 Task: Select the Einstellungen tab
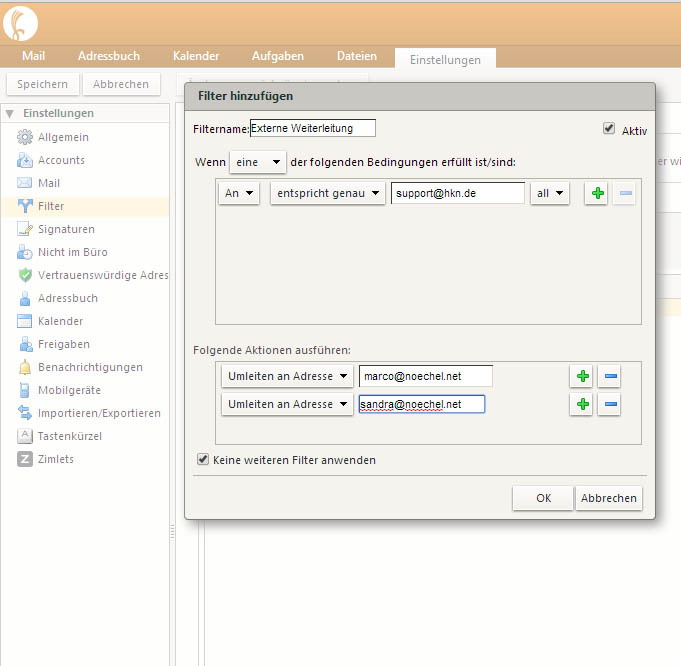pyautogui.click(x=445, y=60)
